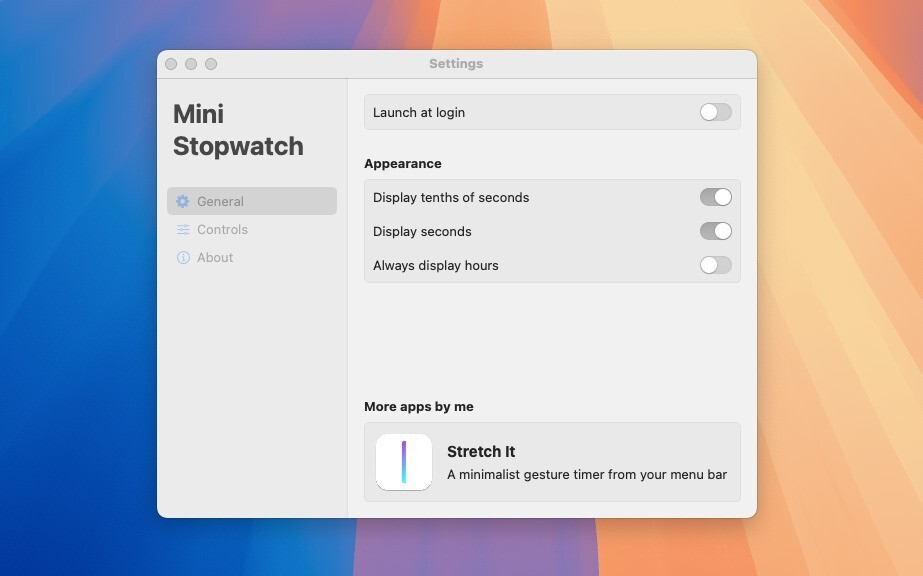This screenshot has width=923, height=576.
Task: Minimize the Settings window
Action: pyautogui.click(x=191, y=64)
